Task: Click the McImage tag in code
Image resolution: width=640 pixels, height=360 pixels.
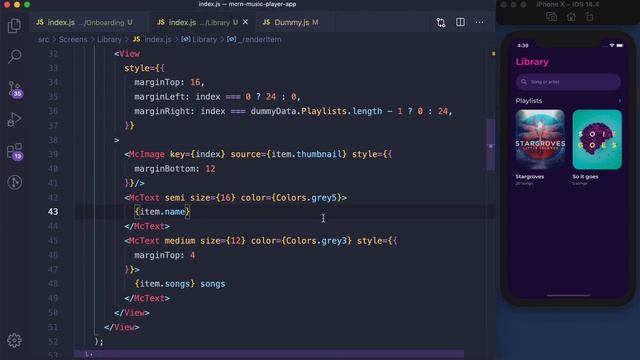Action: click(x=147, y=154)
